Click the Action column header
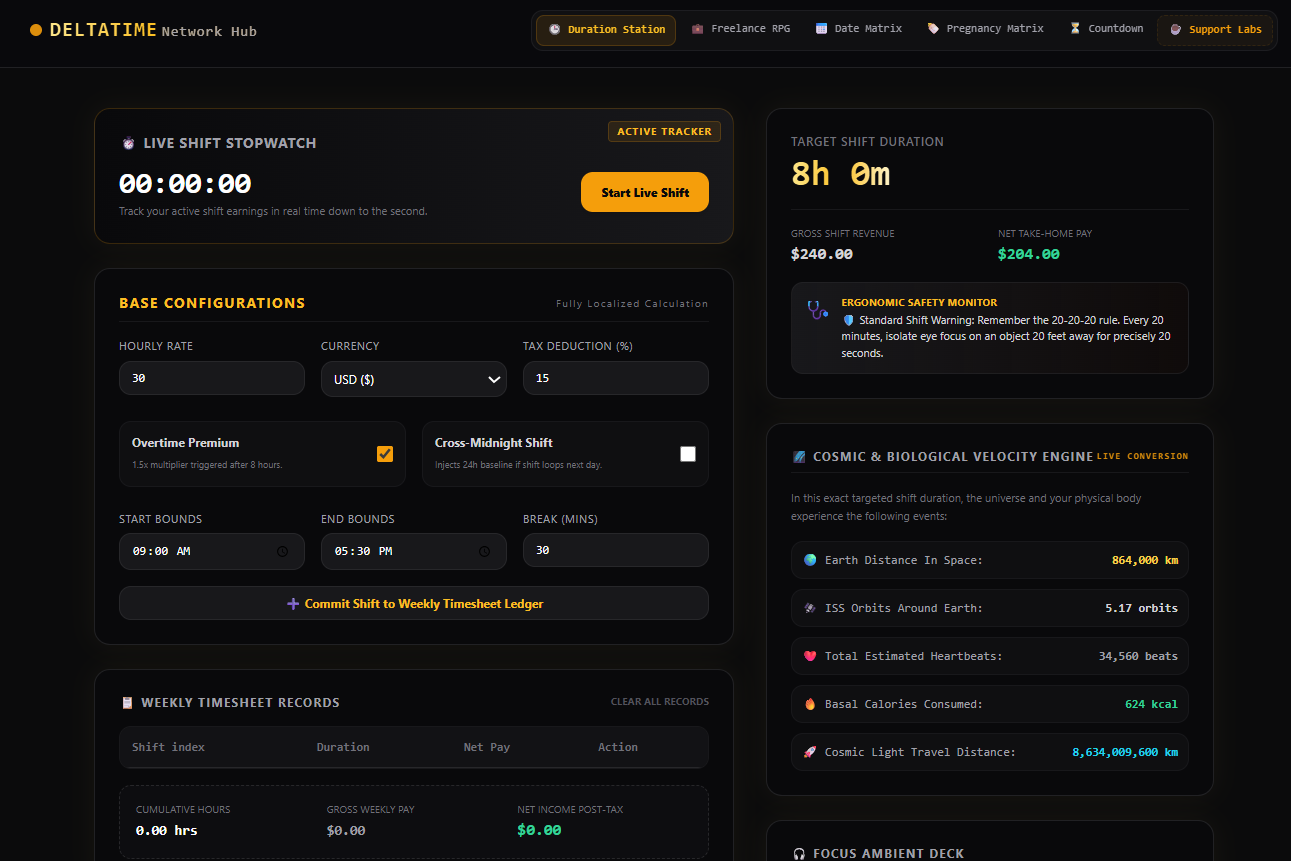This screenshot has height=861, width=1291. [x=618, y=747]
